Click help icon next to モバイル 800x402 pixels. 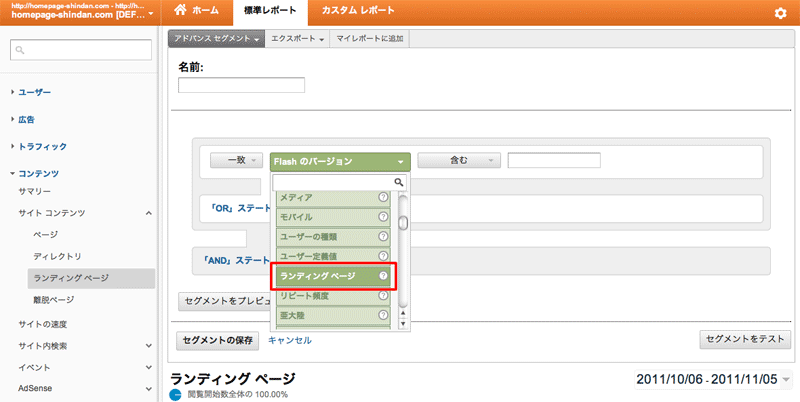coord(383,217)
